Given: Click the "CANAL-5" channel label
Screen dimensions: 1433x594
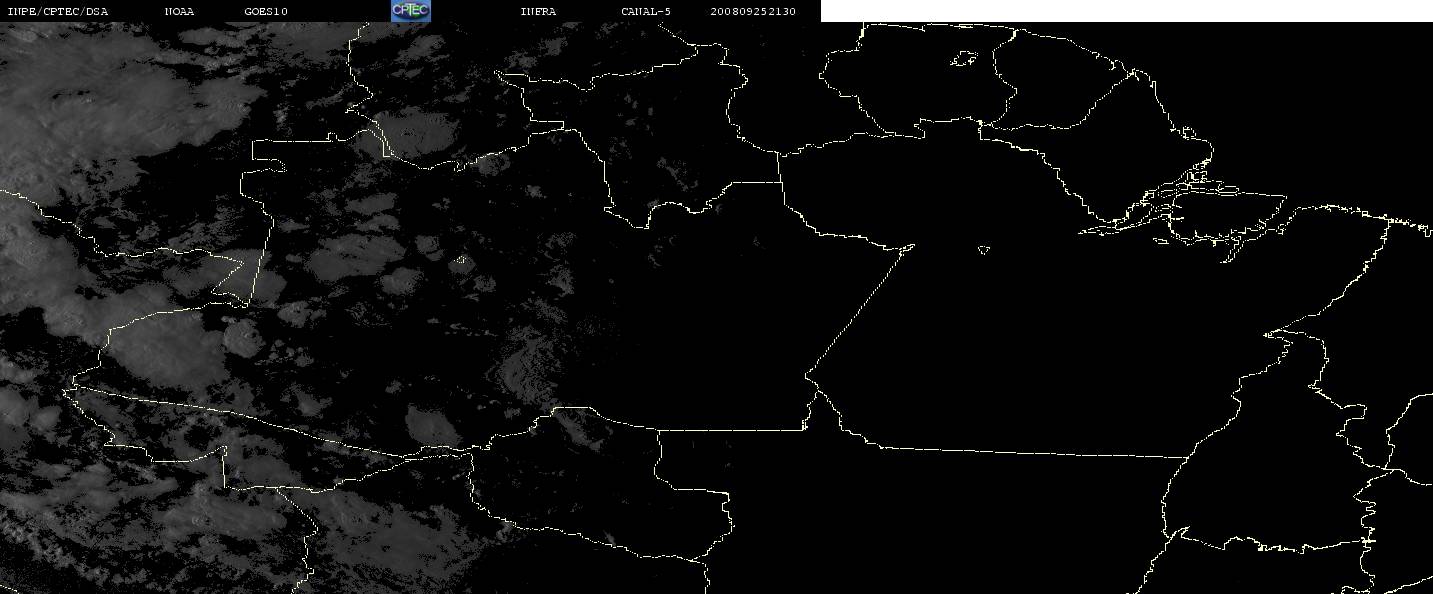Looking at the screenshot, I should [646, 12].
